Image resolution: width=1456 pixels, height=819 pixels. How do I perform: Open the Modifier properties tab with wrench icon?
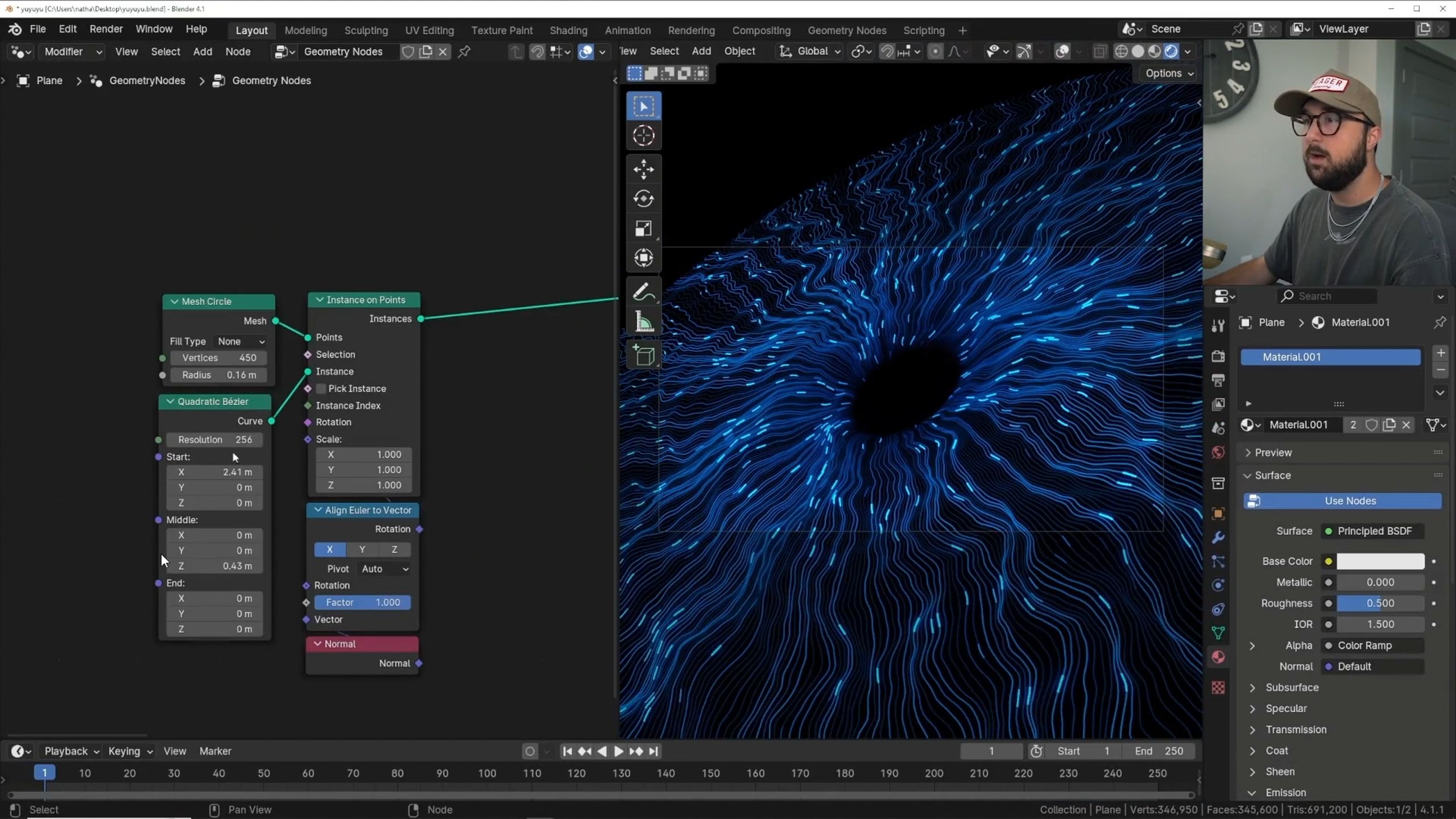point(1218,537)
